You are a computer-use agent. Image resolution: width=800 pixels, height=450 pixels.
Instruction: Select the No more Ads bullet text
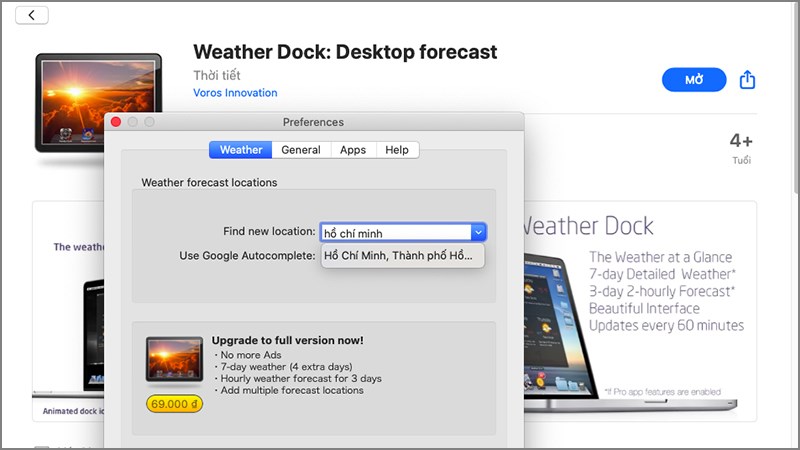click(x=251, y=355)
